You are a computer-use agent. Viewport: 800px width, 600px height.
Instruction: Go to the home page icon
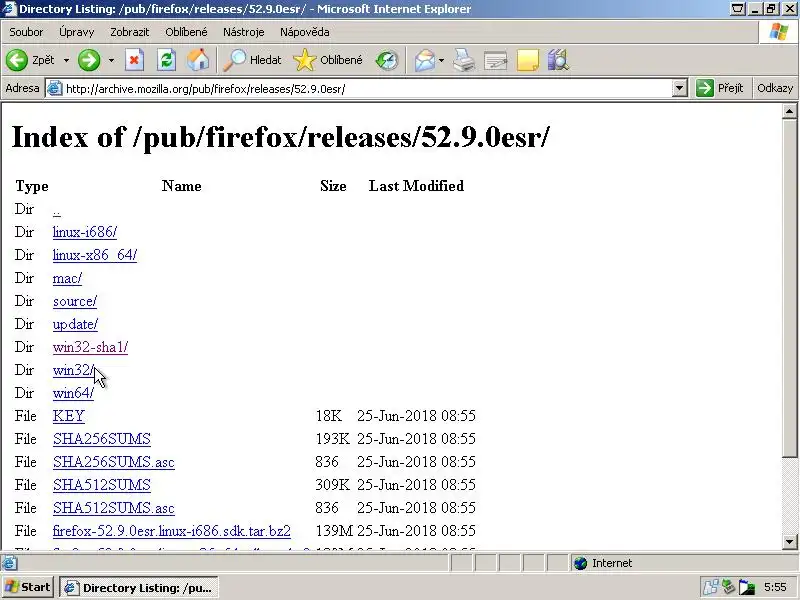[198, 60]
